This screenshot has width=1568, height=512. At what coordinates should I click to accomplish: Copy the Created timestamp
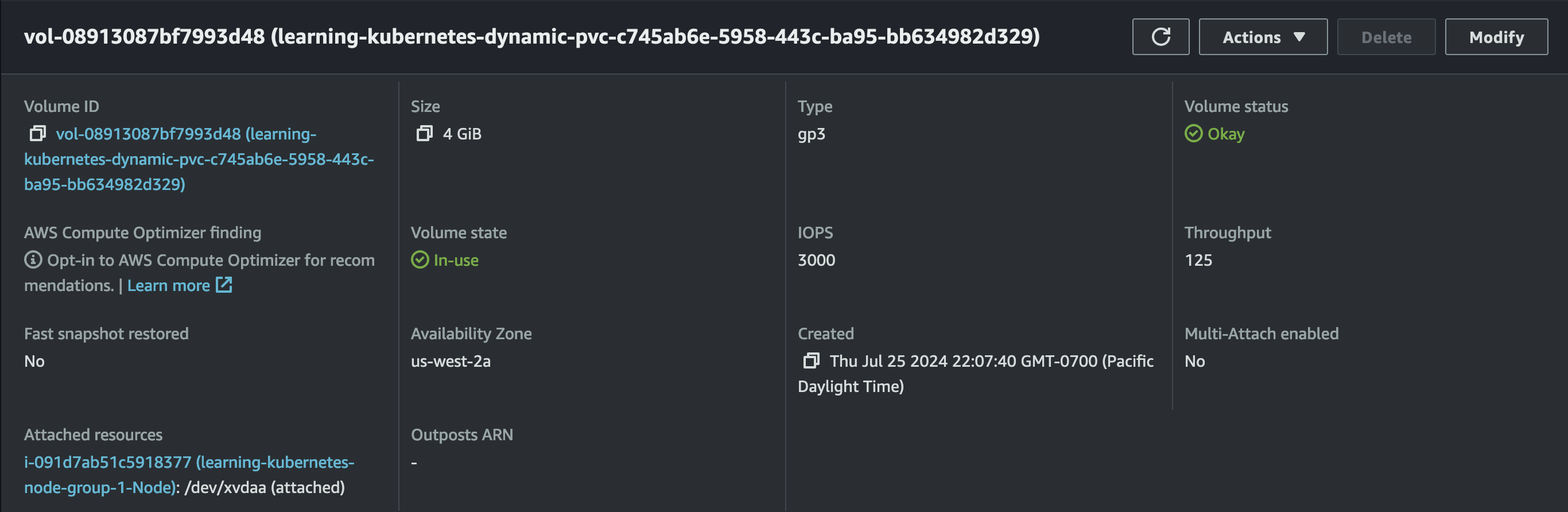tap(811, 361)
